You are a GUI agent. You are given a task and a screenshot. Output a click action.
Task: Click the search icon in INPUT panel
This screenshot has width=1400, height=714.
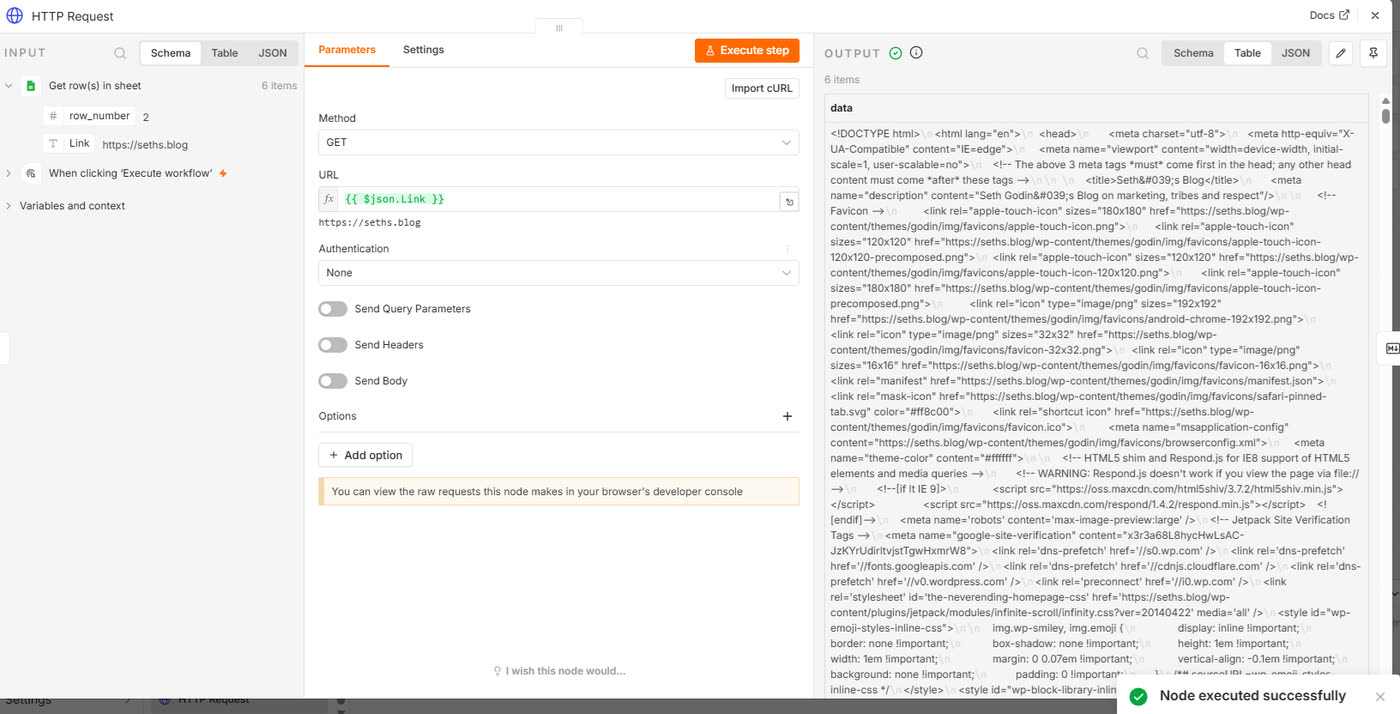tap(120, 53)
